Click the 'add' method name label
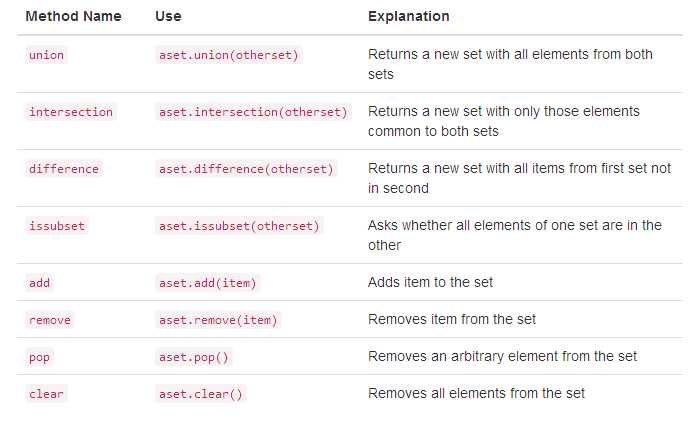The image size is (691, 425). pos(39,283)
